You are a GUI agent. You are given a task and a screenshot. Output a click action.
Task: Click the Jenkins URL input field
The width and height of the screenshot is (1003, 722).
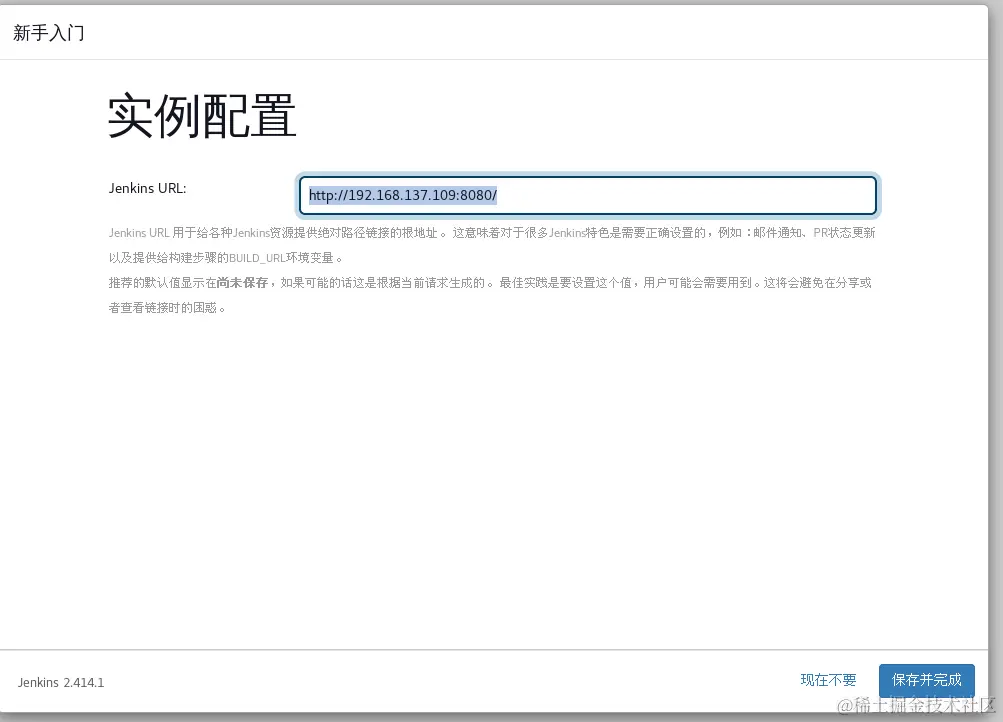point(588,195)
